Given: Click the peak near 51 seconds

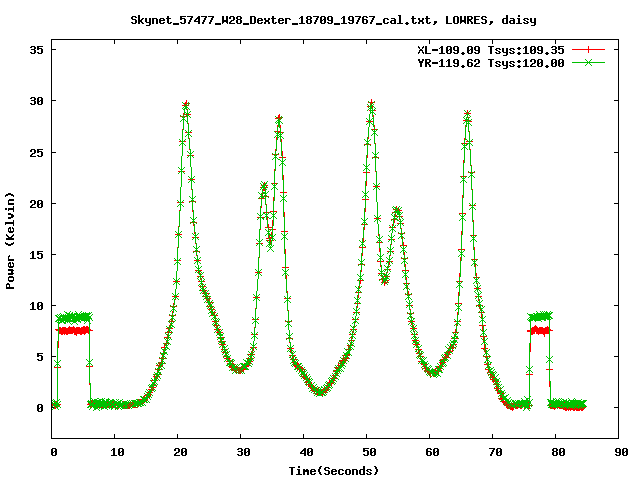Looking at the screenshot, I should pos(371,104).
